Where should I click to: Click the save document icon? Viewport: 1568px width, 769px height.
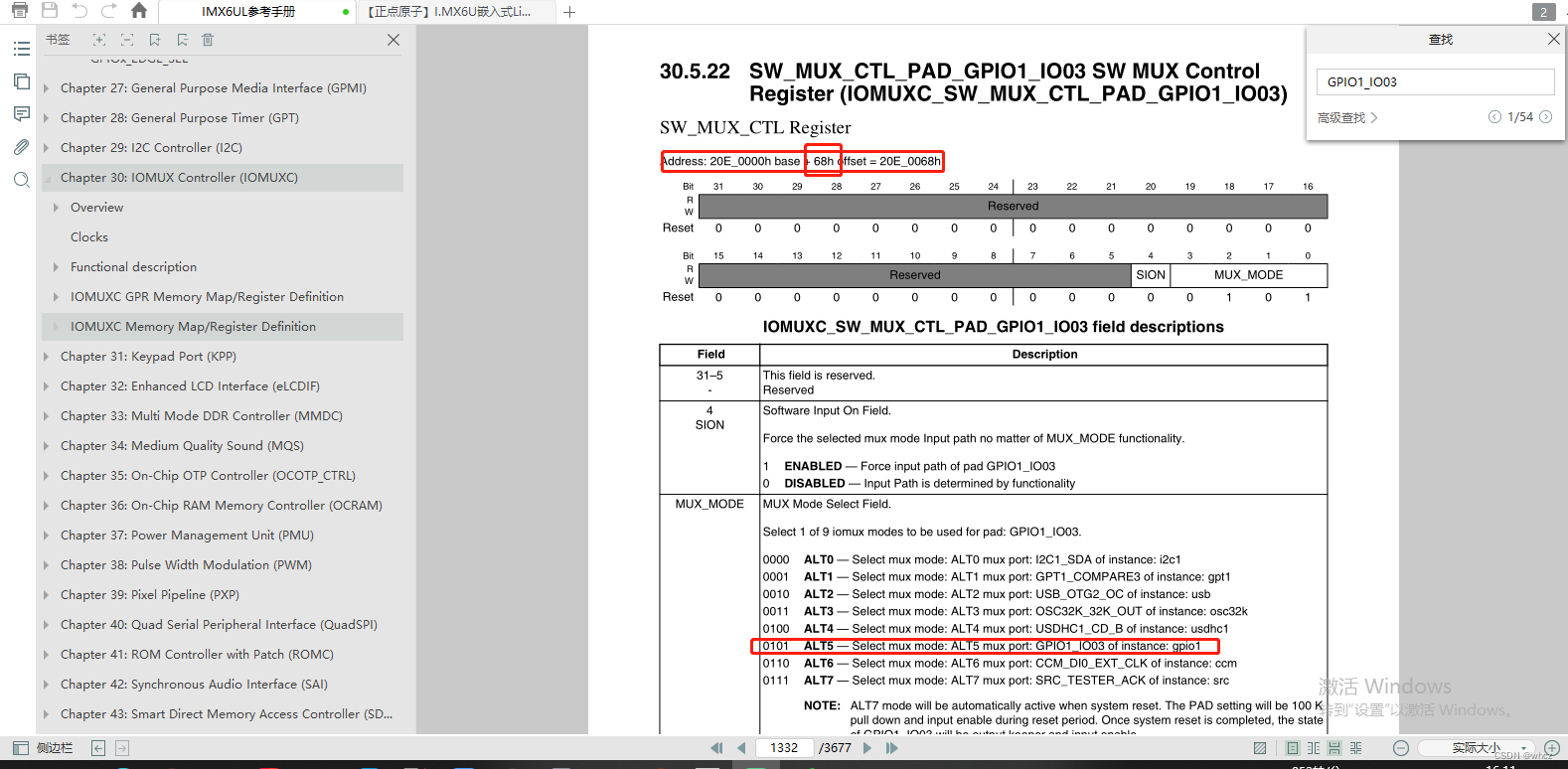(50, 11)
